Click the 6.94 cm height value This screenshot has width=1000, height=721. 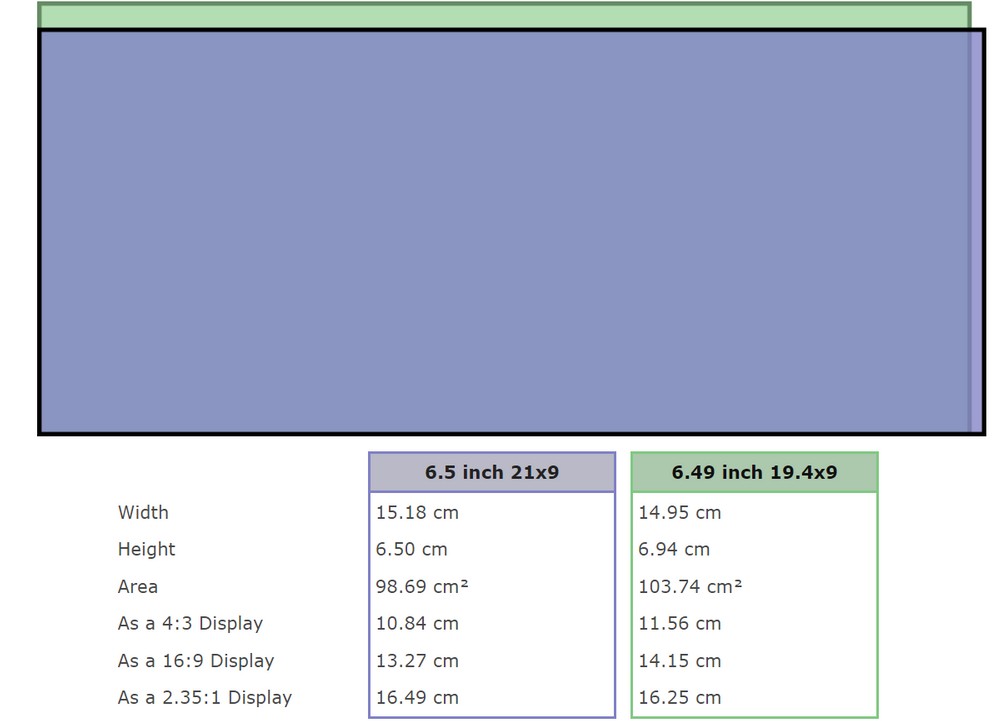tap(674, 550)
